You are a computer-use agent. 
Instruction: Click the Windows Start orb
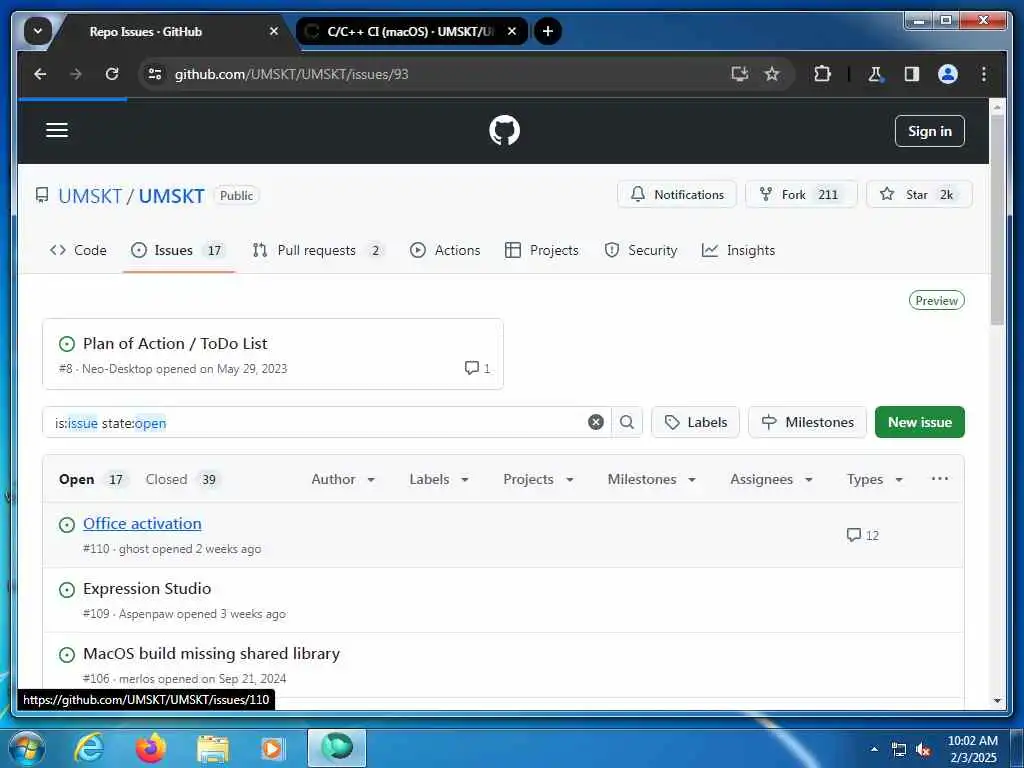[27, 748]
